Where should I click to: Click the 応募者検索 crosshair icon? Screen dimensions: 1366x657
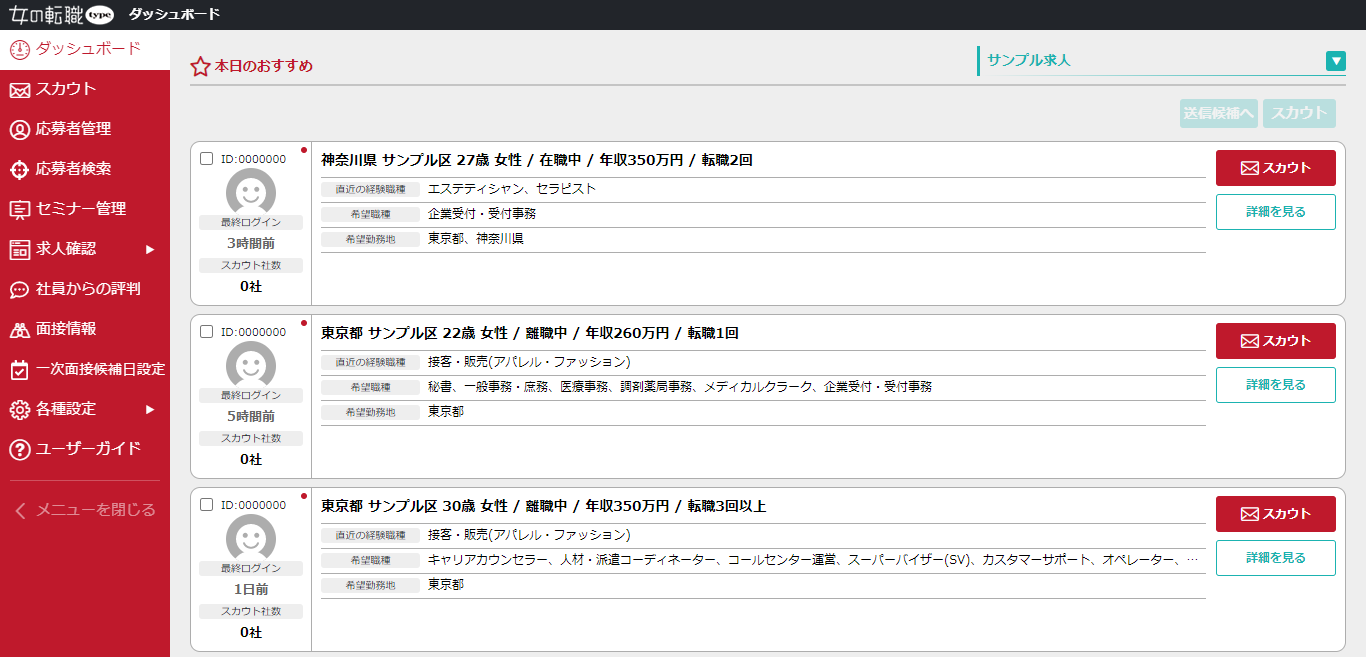[x=20, y=169]
